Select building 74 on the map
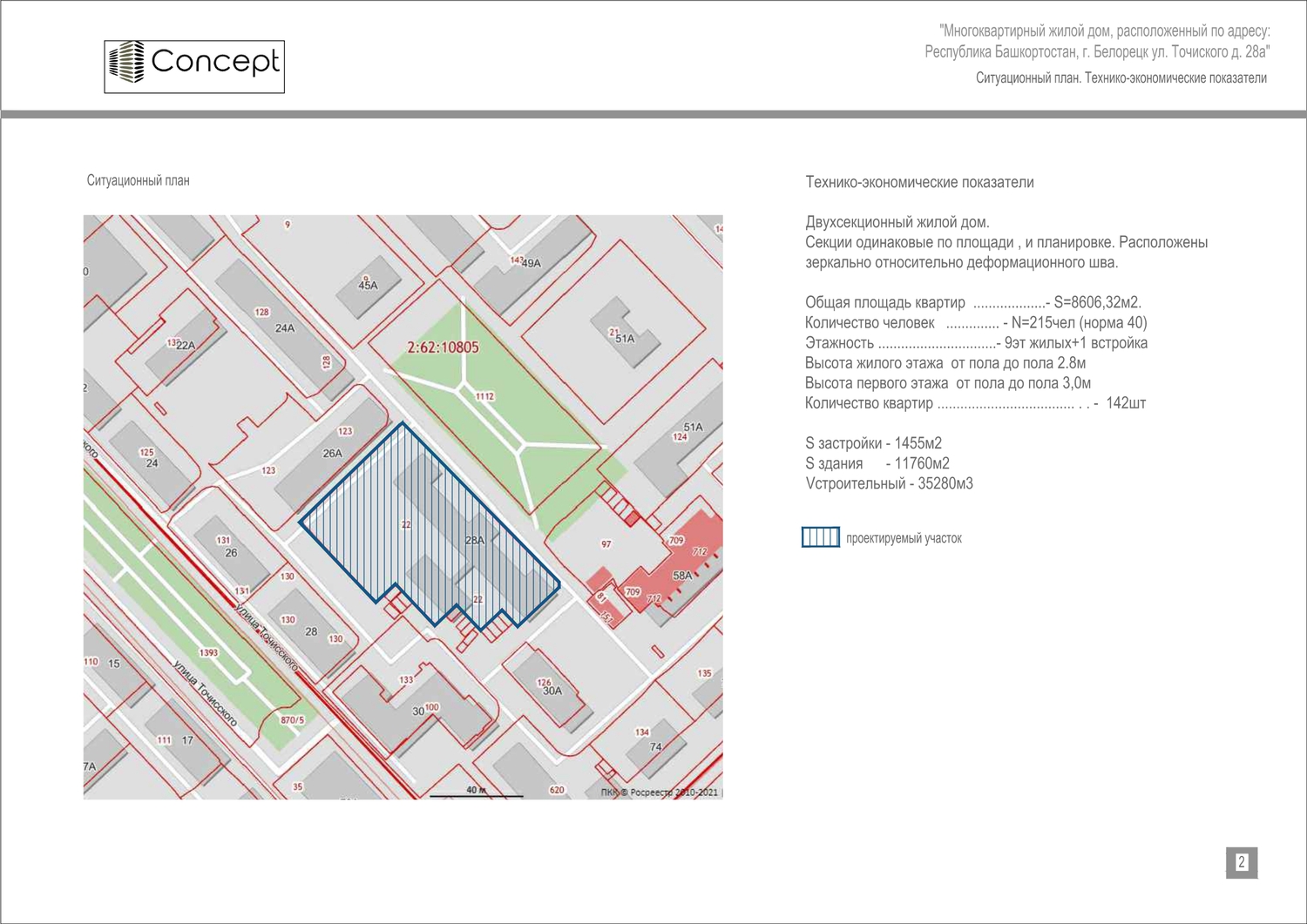Viewport: 1307px width, 924px height. (655, 746)
